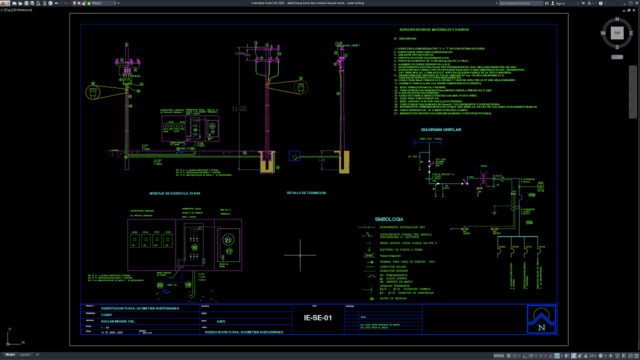Click the TOP face of ViewCube

point(617,33)
